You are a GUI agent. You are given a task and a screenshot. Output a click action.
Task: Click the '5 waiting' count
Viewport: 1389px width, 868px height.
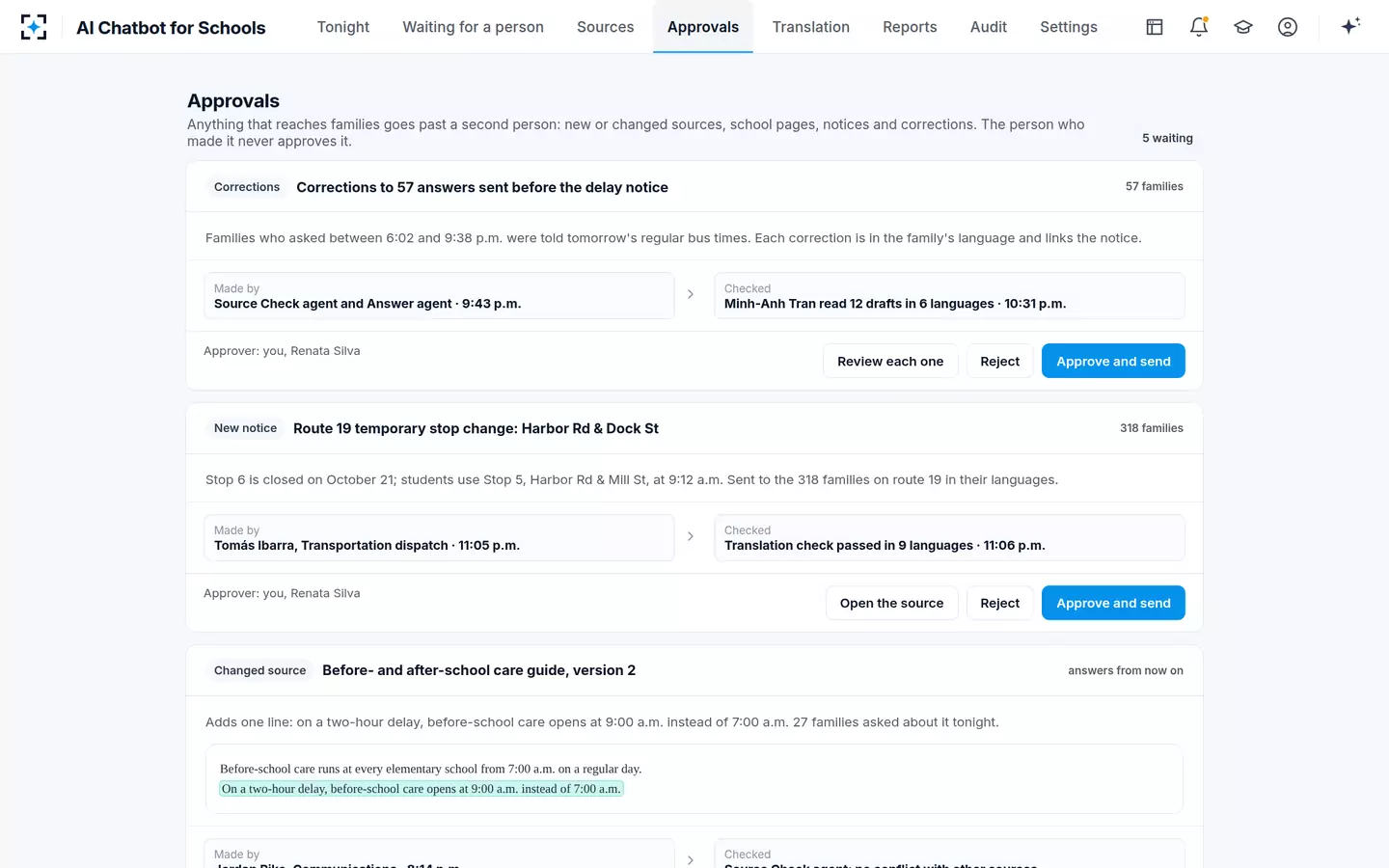[1167, 138]
